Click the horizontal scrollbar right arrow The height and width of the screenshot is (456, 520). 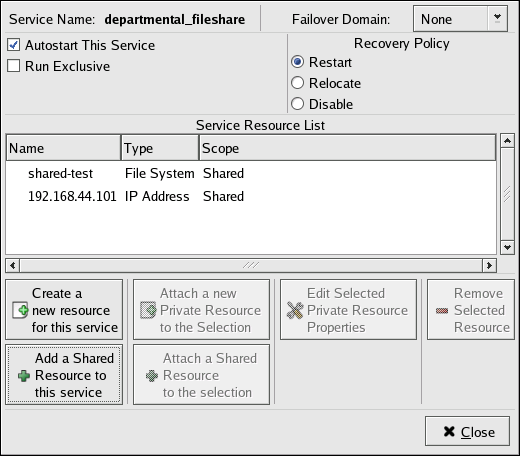click(489, 265)
